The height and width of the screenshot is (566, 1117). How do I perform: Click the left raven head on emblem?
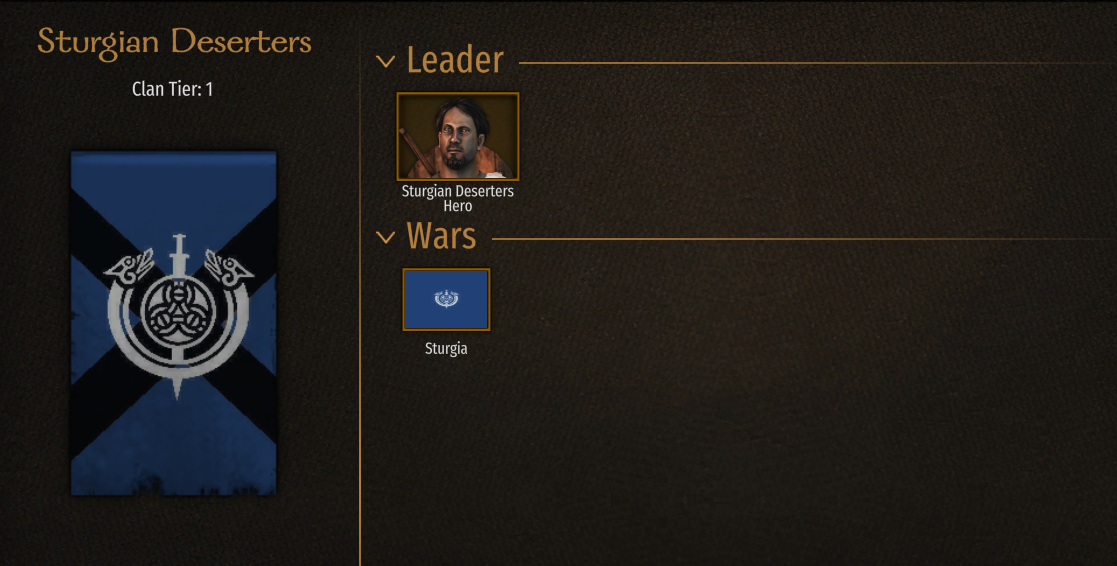click(129, 266)
